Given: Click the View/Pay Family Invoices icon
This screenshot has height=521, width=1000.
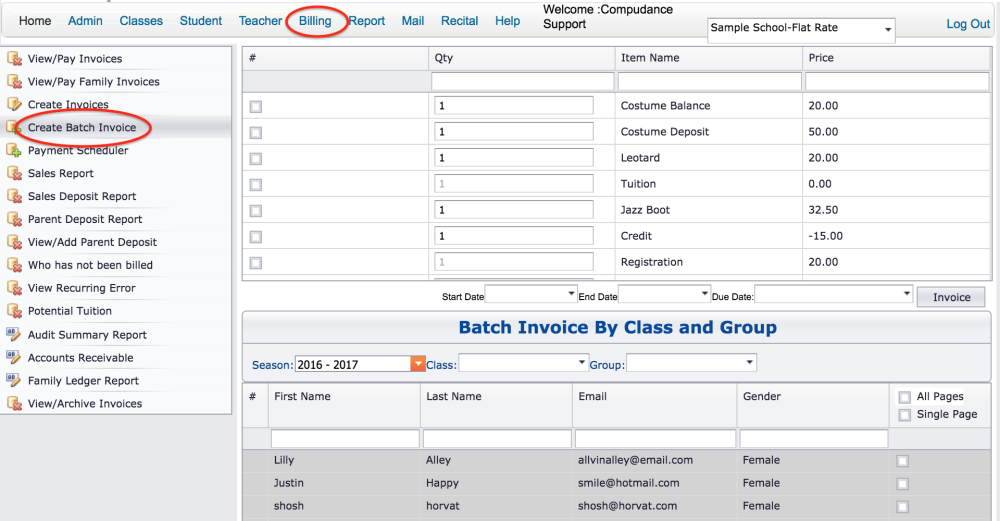Looking at the screenshot, I should (14, 82).
